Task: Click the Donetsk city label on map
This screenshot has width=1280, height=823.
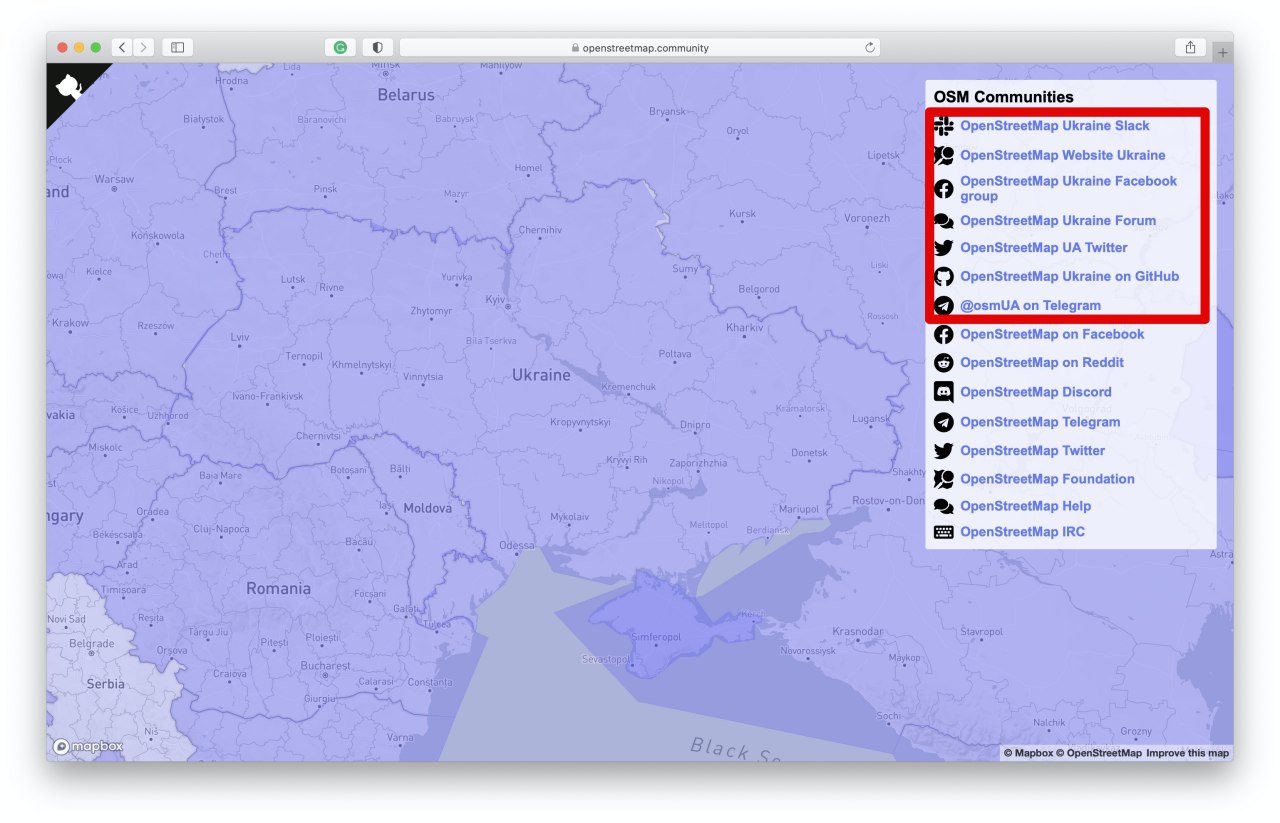Action: (x=809, y=453)
